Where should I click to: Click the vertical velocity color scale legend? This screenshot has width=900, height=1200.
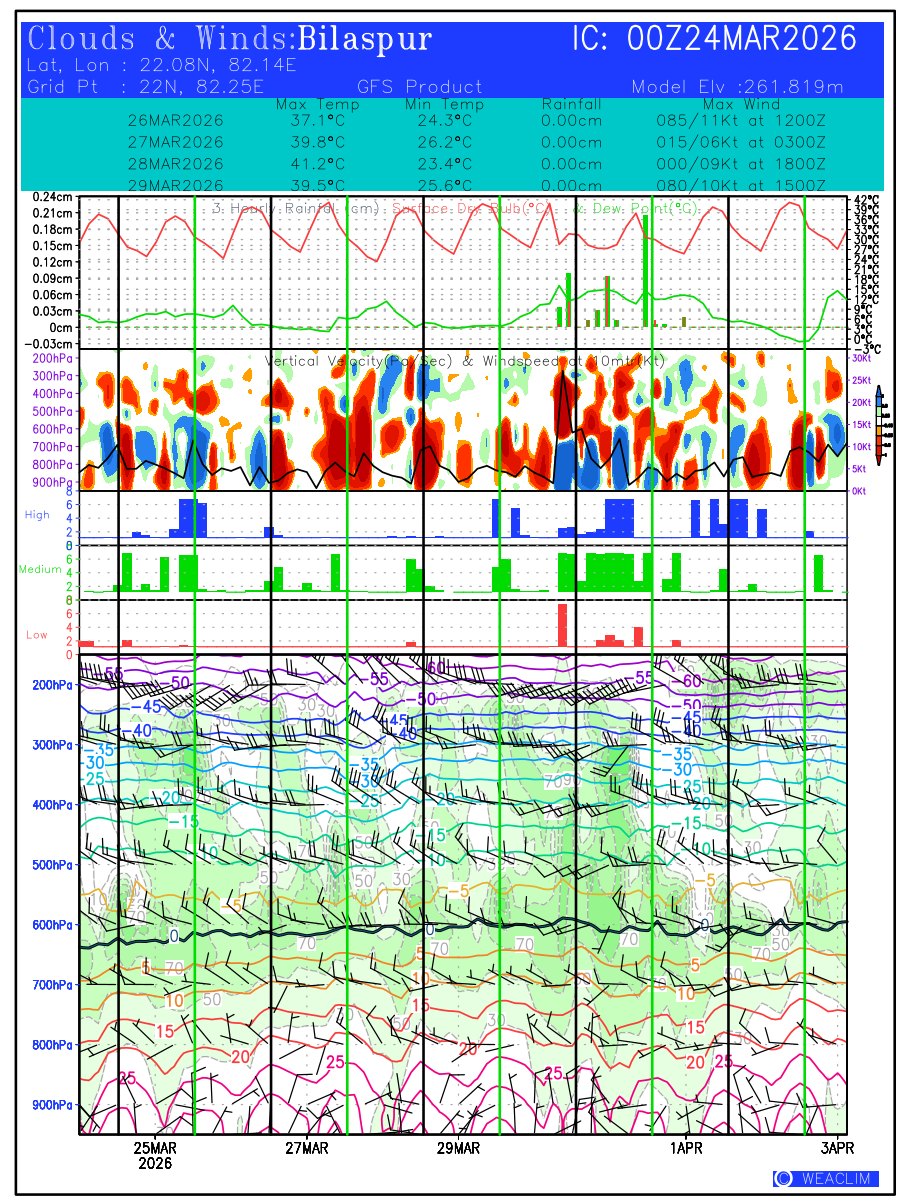(x=878, y=425)
